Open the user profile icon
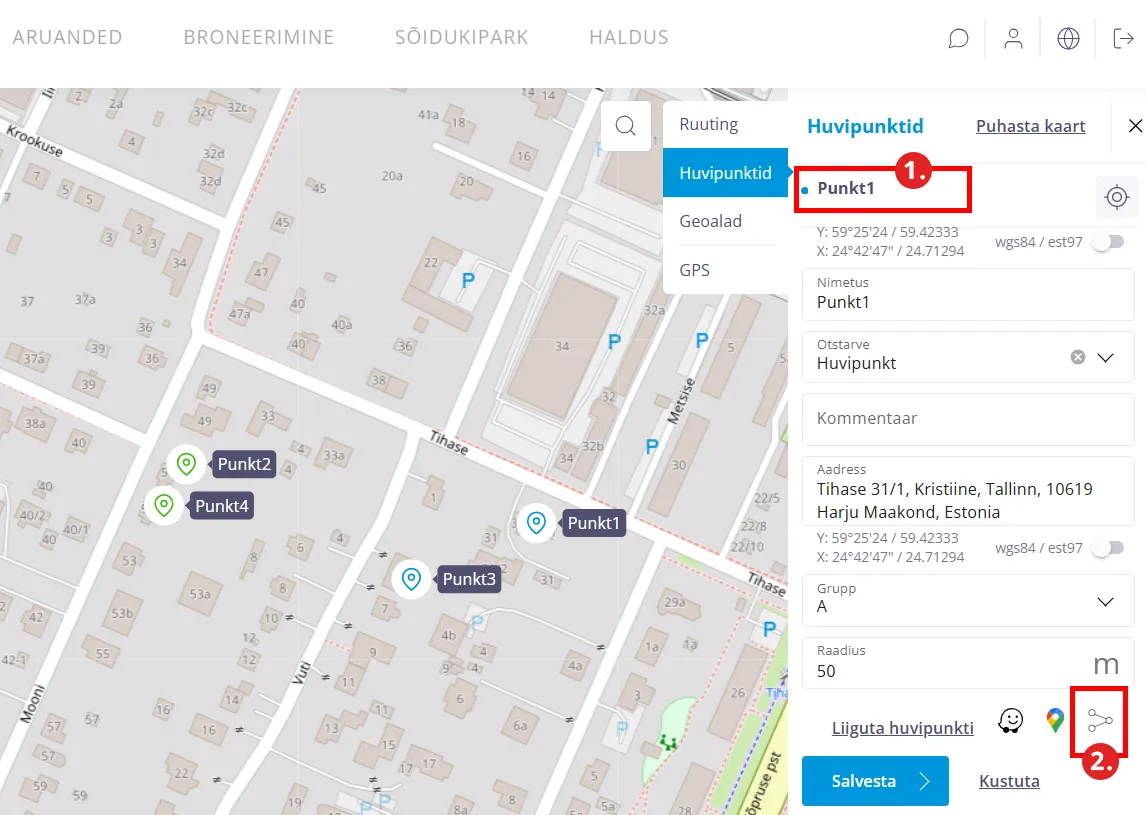The width and height of the screenshot is (1146, 815). [x=1013, y=39]
